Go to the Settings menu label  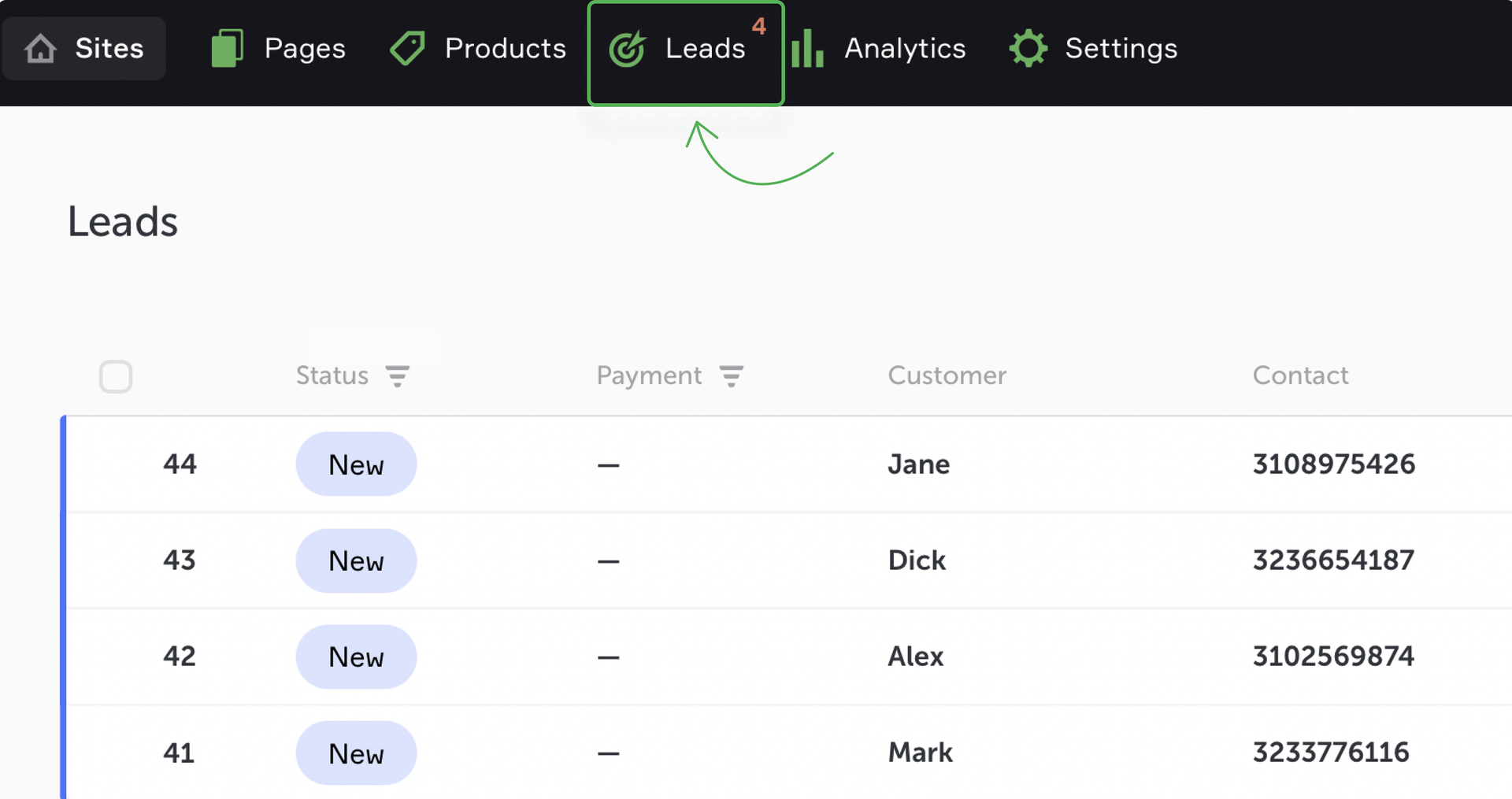coord(1121,49)
